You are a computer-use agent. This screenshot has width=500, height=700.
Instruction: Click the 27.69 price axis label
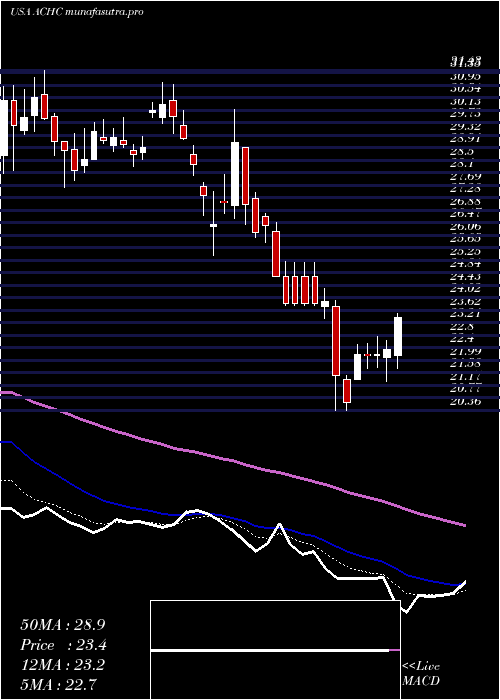click(465, 177)
